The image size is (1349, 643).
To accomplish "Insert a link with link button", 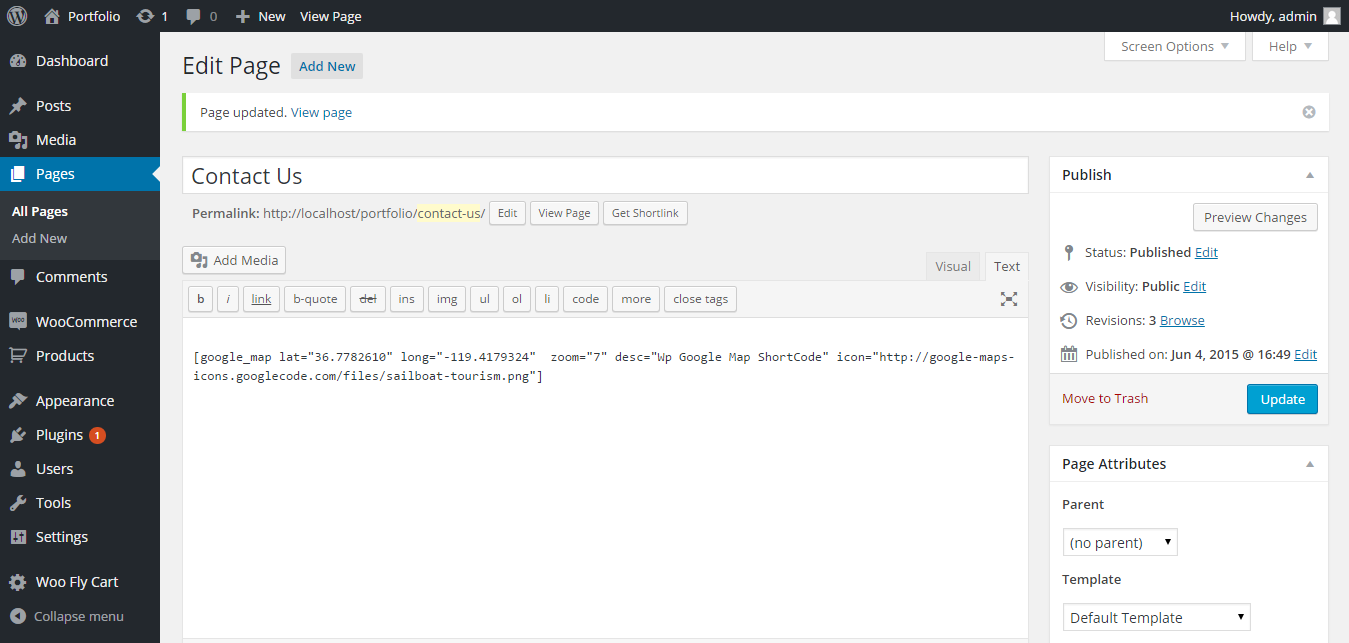I will [x=261, y=299].
